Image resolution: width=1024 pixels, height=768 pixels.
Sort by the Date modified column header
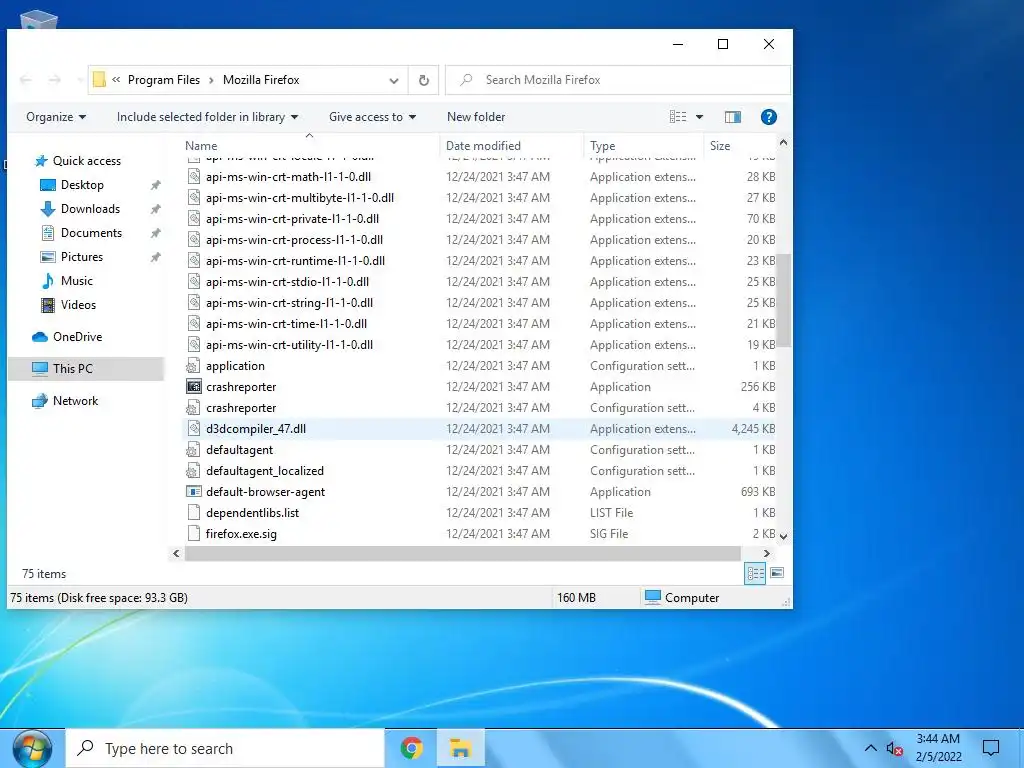coord(511,146)
